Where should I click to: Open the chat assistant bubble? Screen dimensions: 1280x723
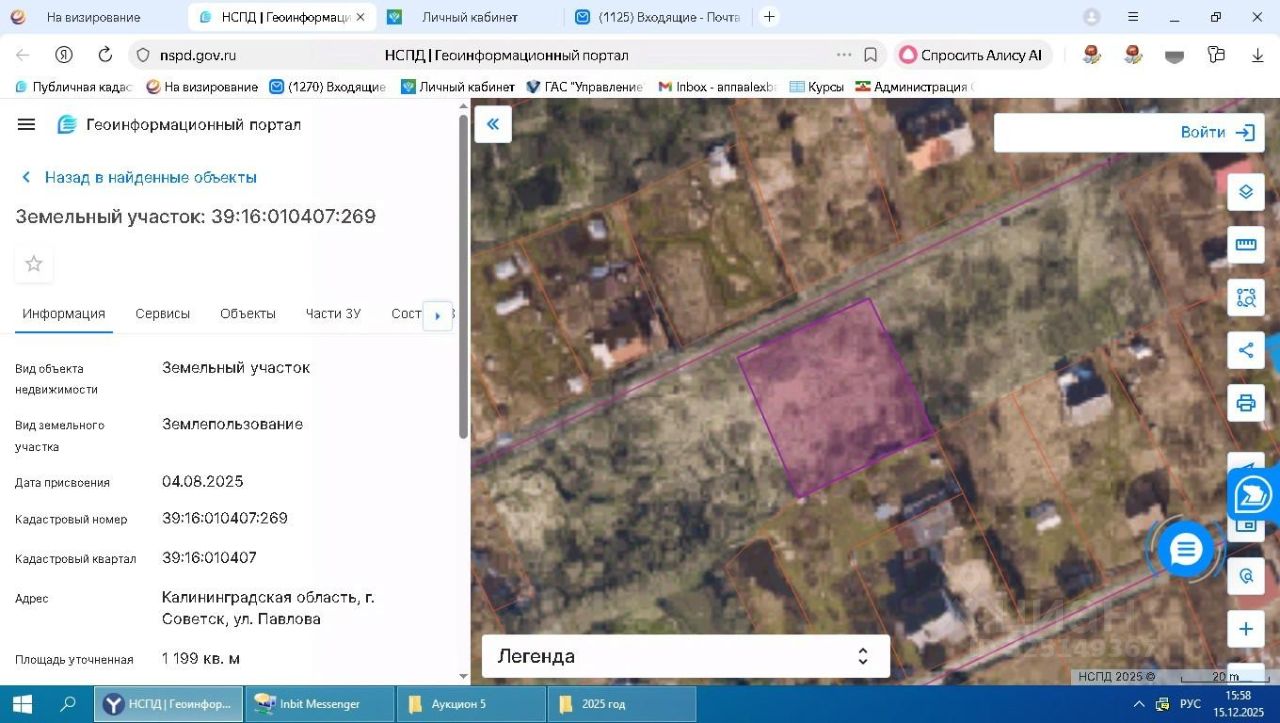click(x=1186, y=549)
